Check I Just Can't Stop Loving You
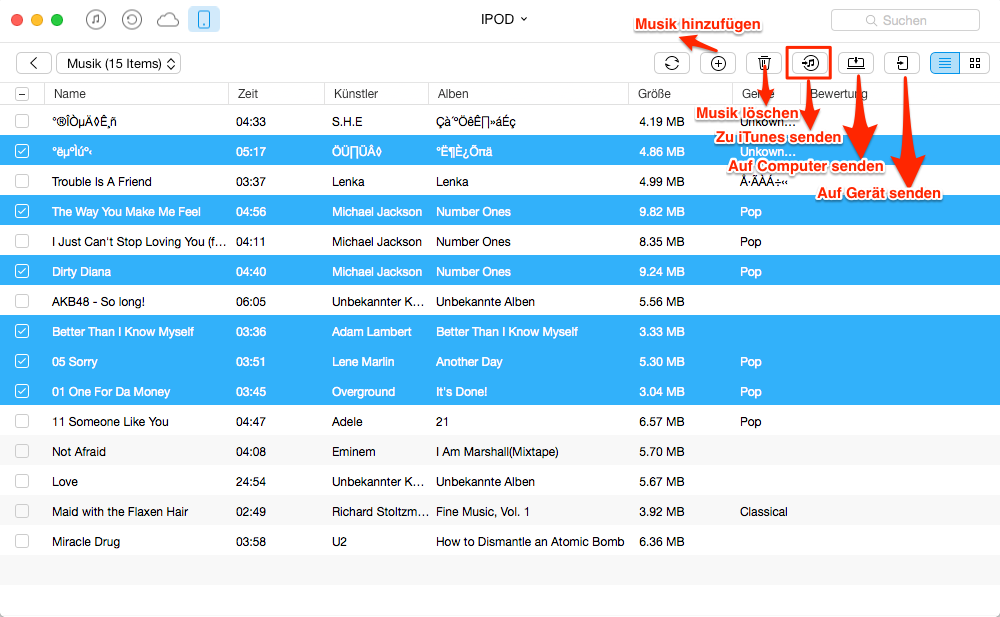This screenshot has width=1000, height=617. [22, 241]
